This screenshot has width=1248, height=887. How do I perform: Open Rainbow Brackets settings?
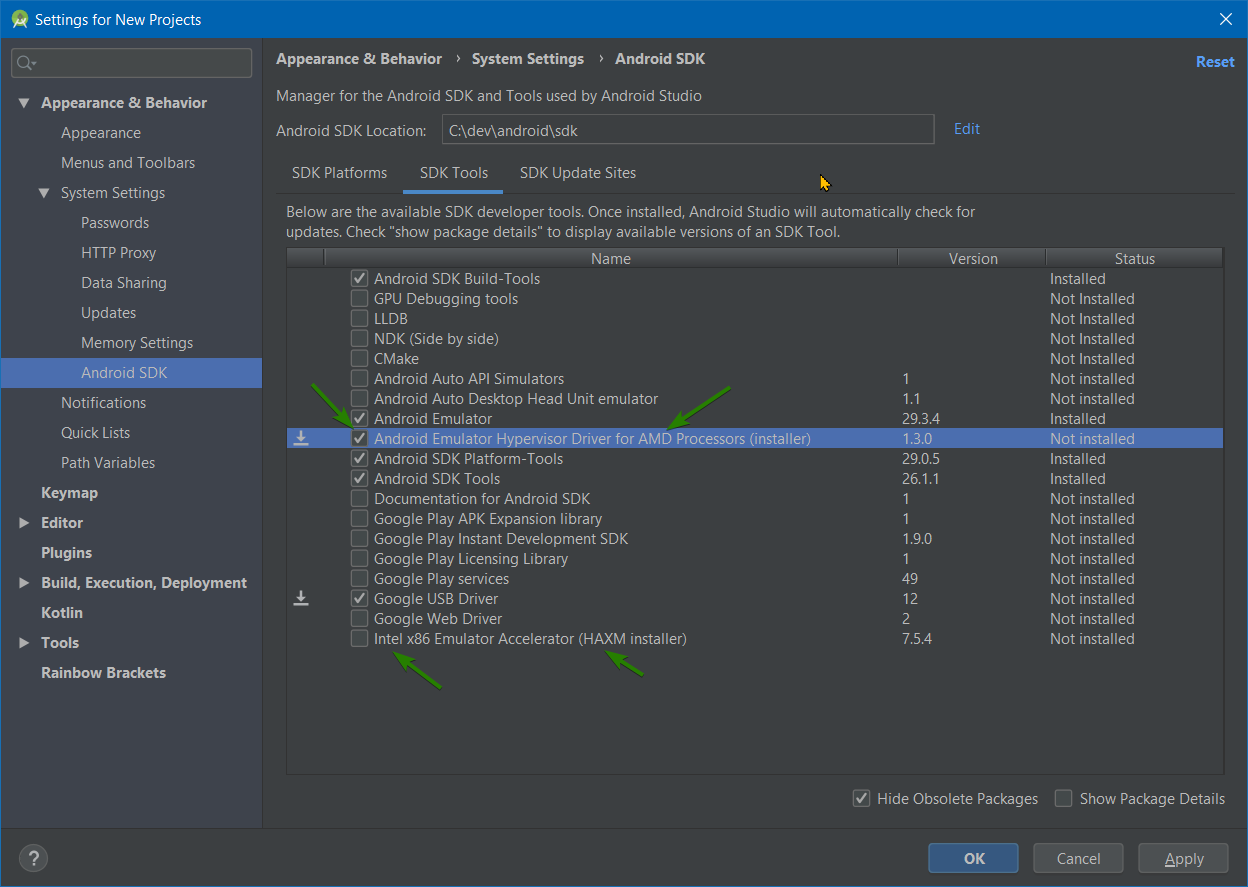pos(103,673)
